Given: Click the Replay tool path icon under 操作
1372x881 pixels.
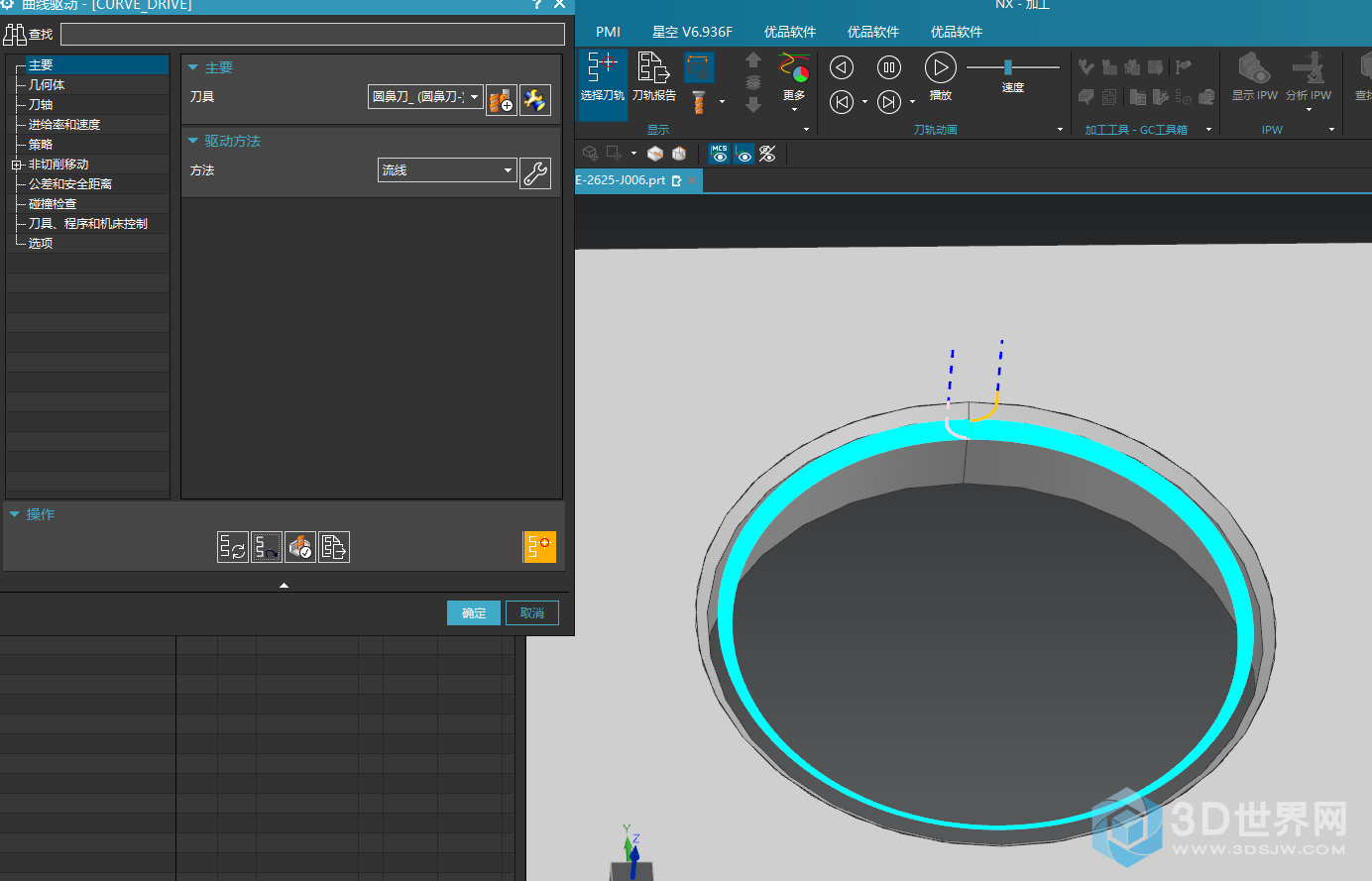Looking at the screenshot, I should 267,547.
